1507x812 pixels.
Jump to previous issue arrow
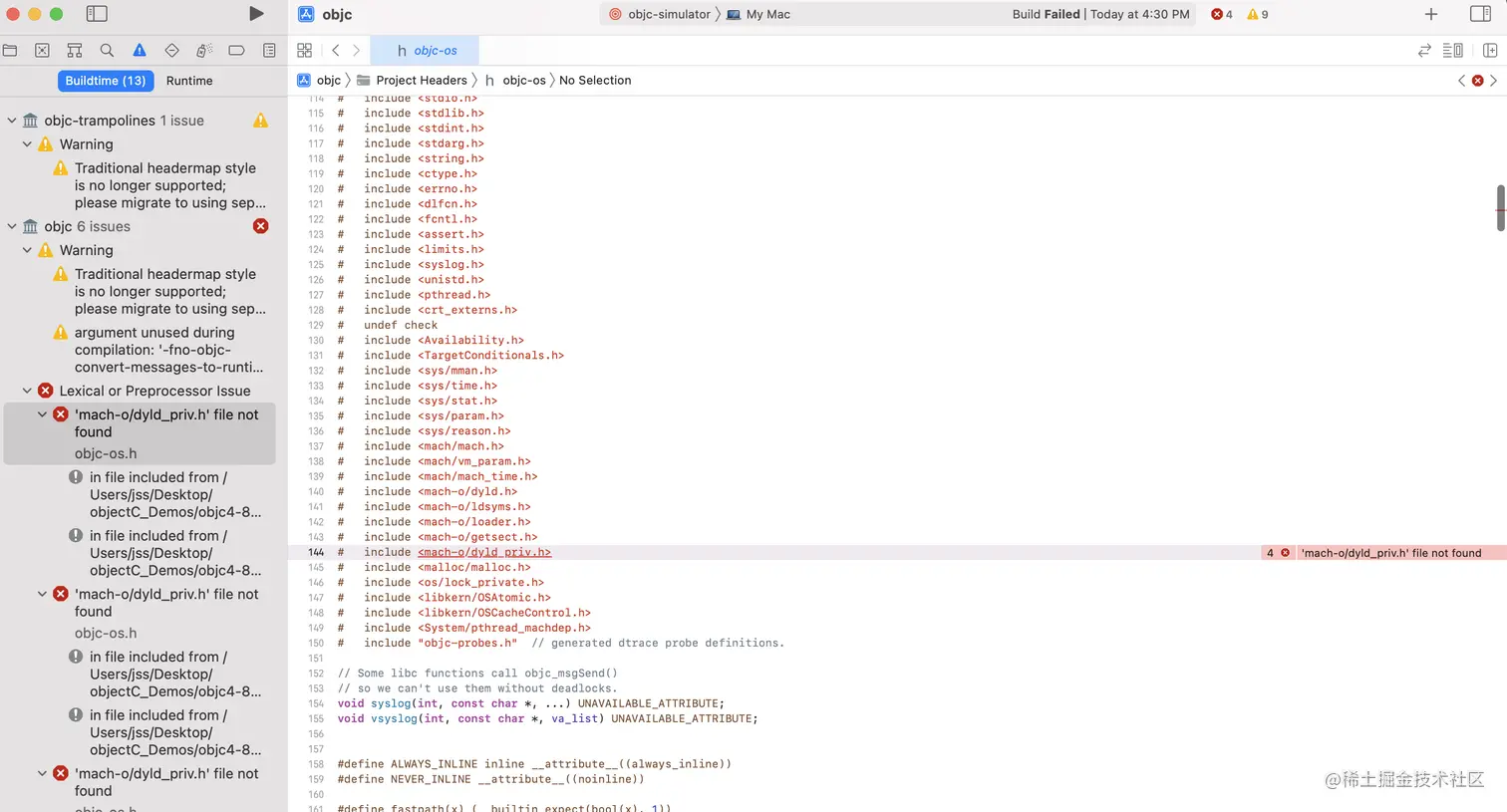(1462, 81)
